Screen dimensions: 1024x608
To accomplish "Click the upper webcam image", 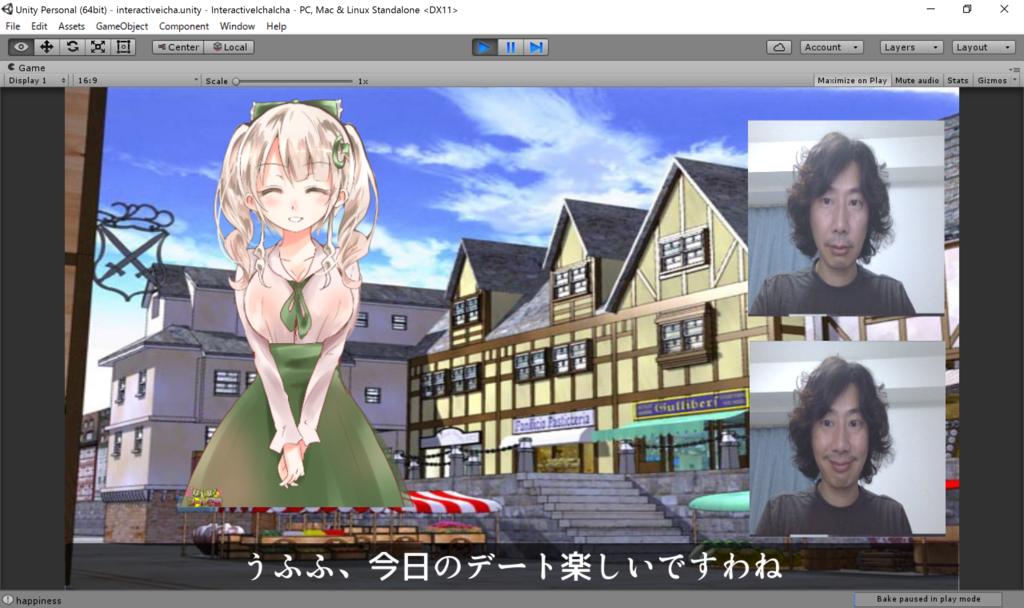I will tap(846, 217).
